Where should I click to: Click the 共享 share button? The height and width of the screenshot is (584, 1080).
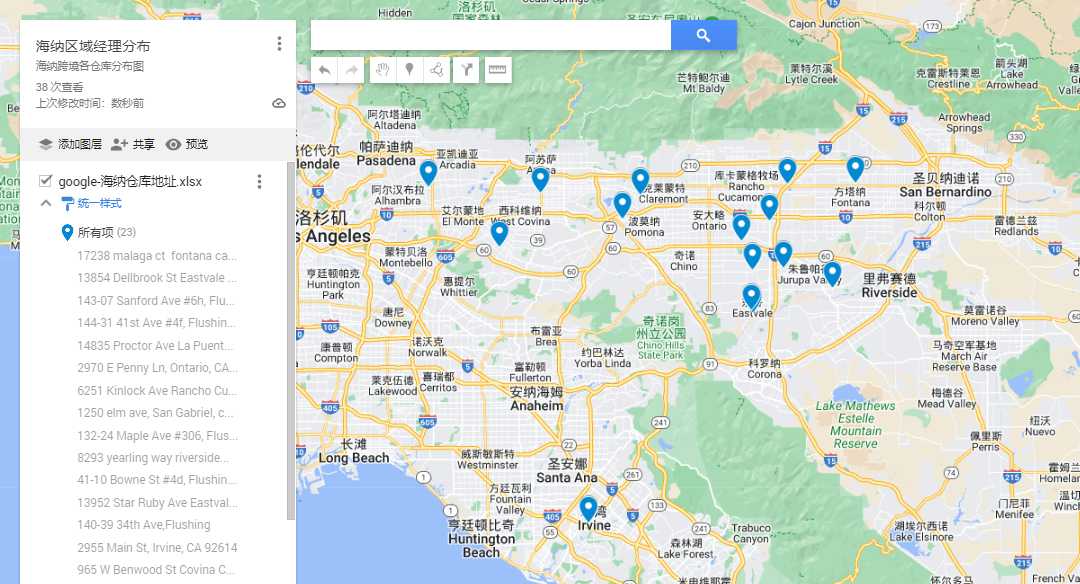[133, 144]
